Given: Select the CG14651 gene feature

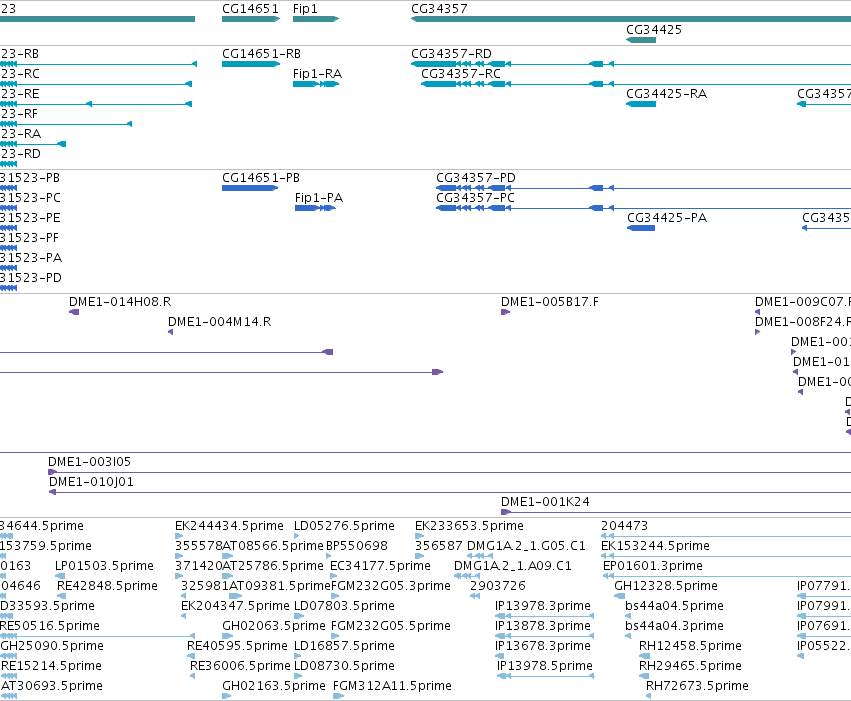Looking at the screenshot, I should tap(251, 19).
